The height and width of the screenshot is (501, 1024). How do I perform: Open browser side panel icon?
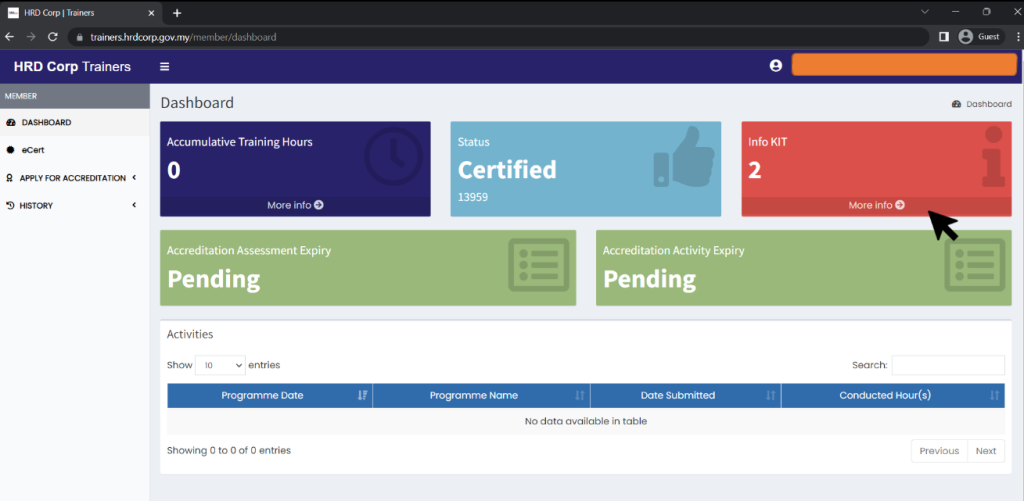[943, 37]
